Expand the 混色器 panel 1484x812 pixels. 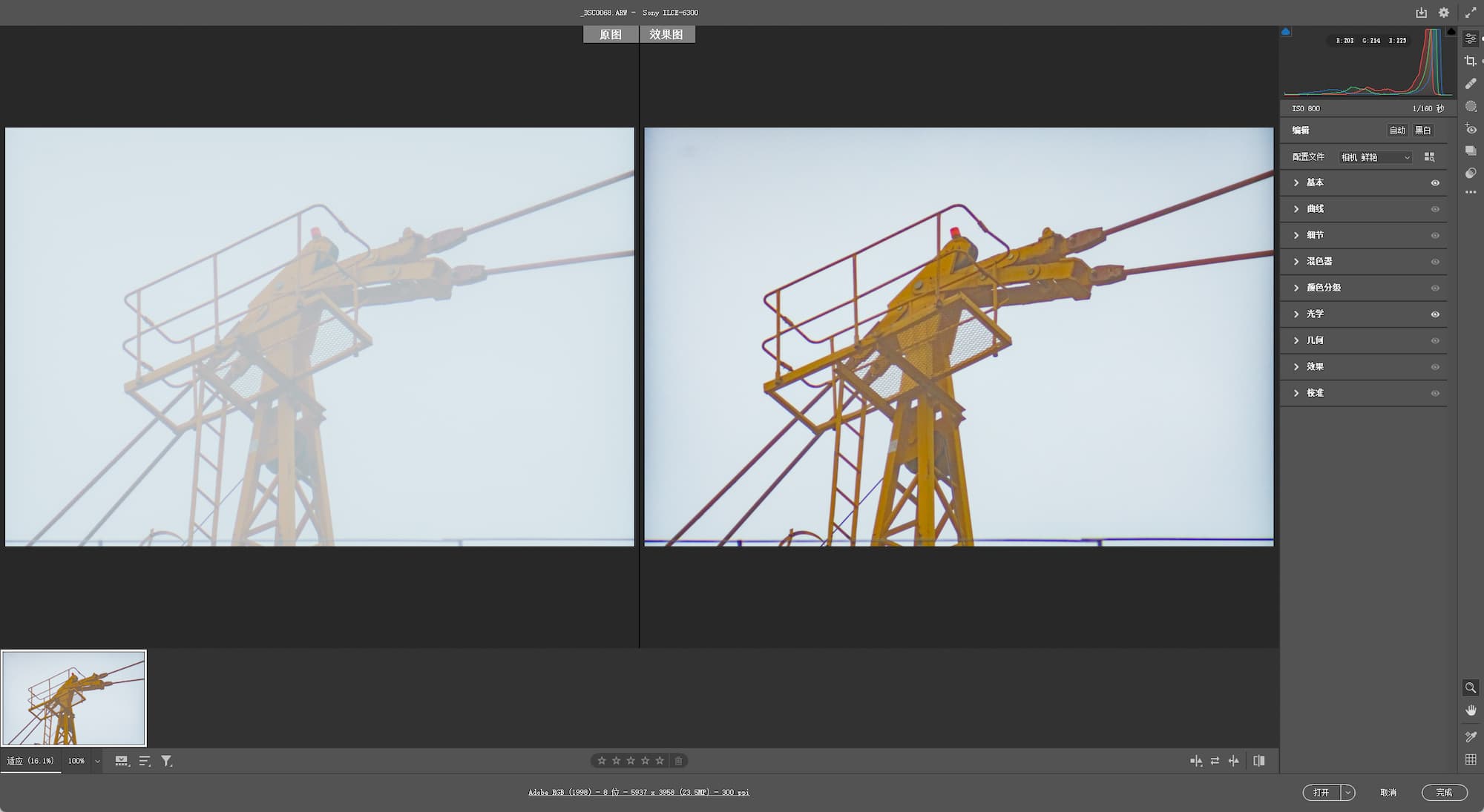pos(1319,262)
